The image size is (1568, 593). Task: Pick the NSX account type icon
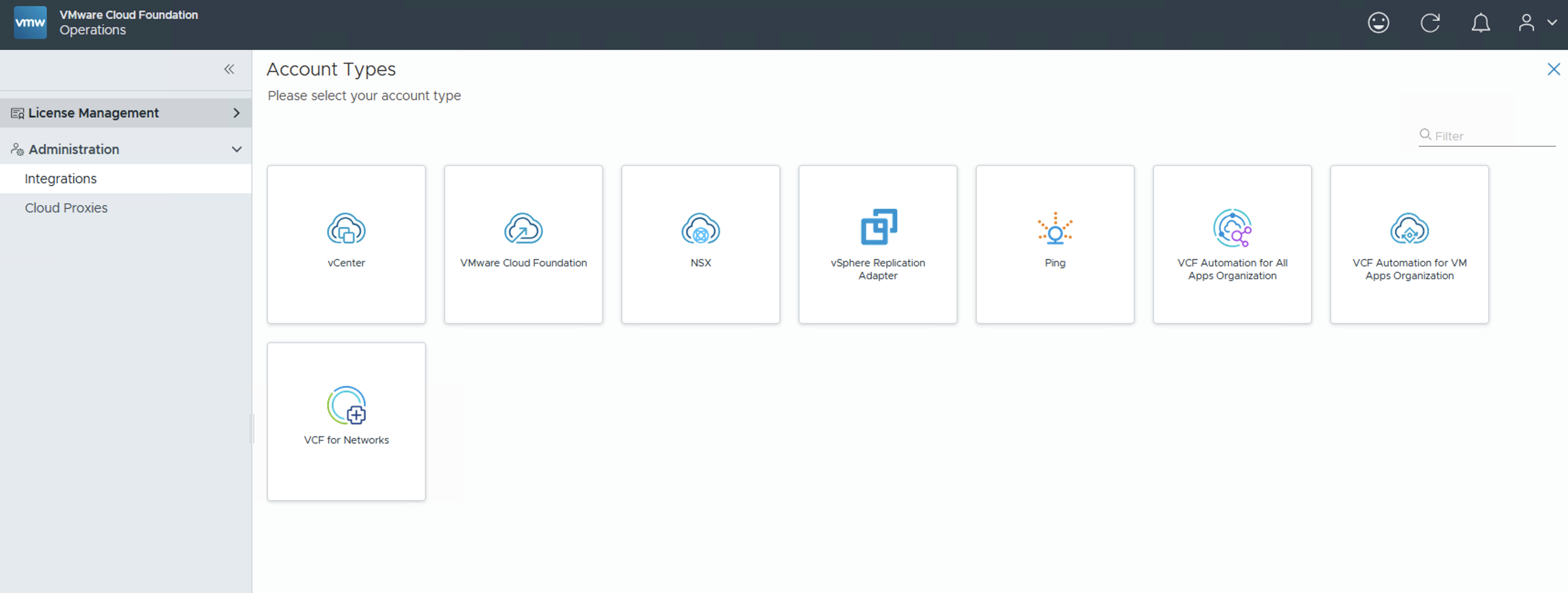[700, 228]
